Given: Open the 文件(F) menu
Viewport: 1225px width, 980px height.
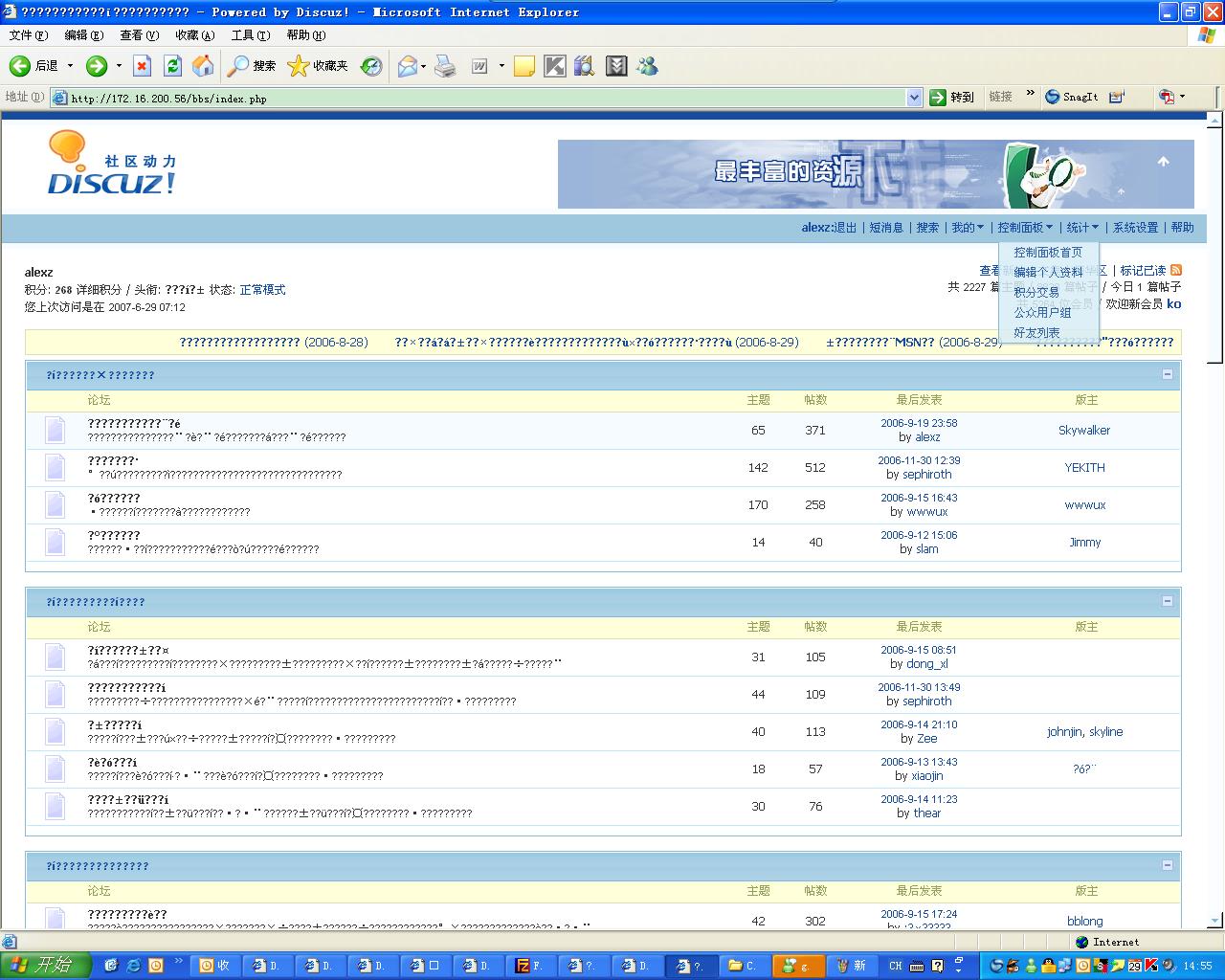Looking at the screenshot, I should click(28, 35).
